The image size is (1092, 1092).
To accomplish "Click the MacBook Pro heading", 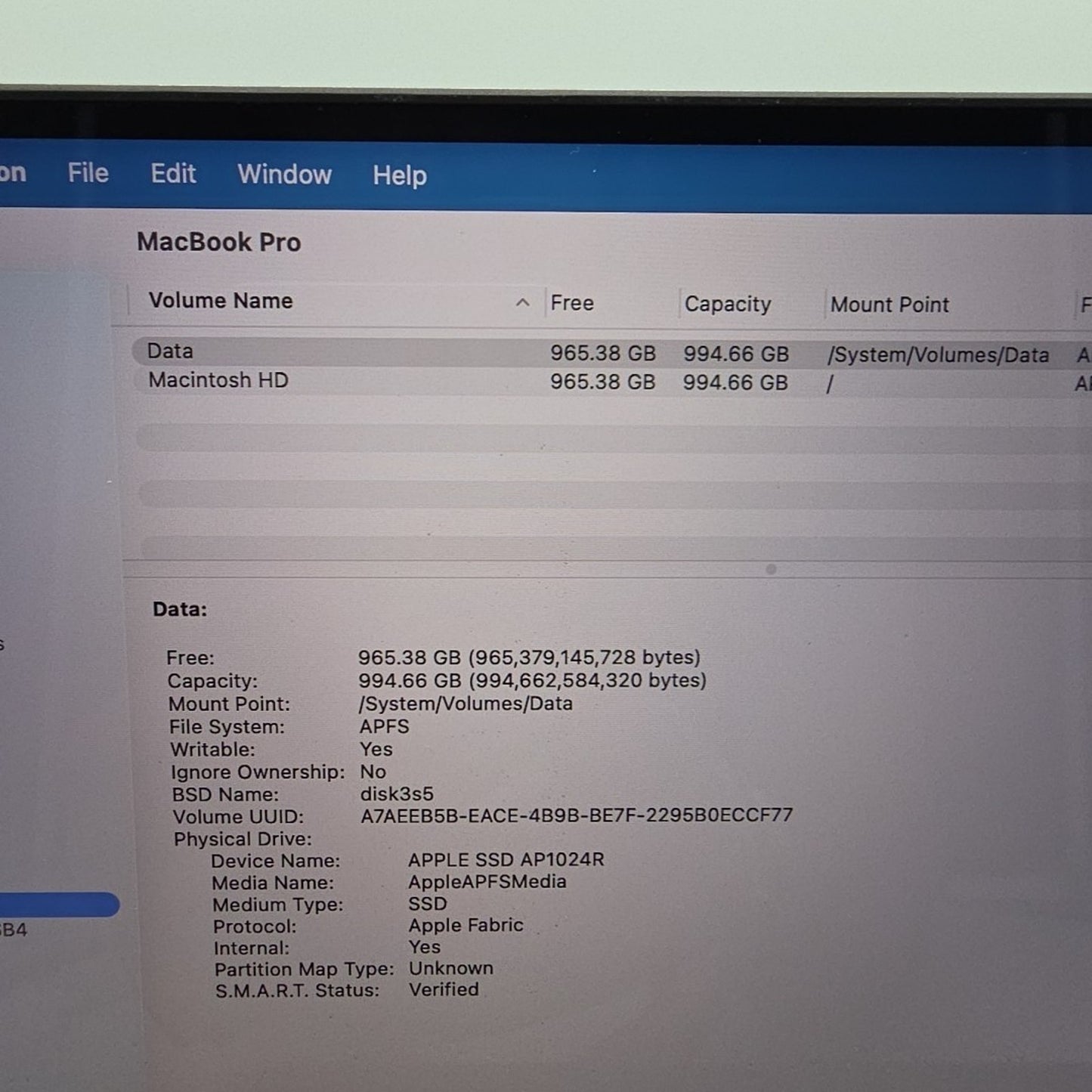I will (220, 243).
